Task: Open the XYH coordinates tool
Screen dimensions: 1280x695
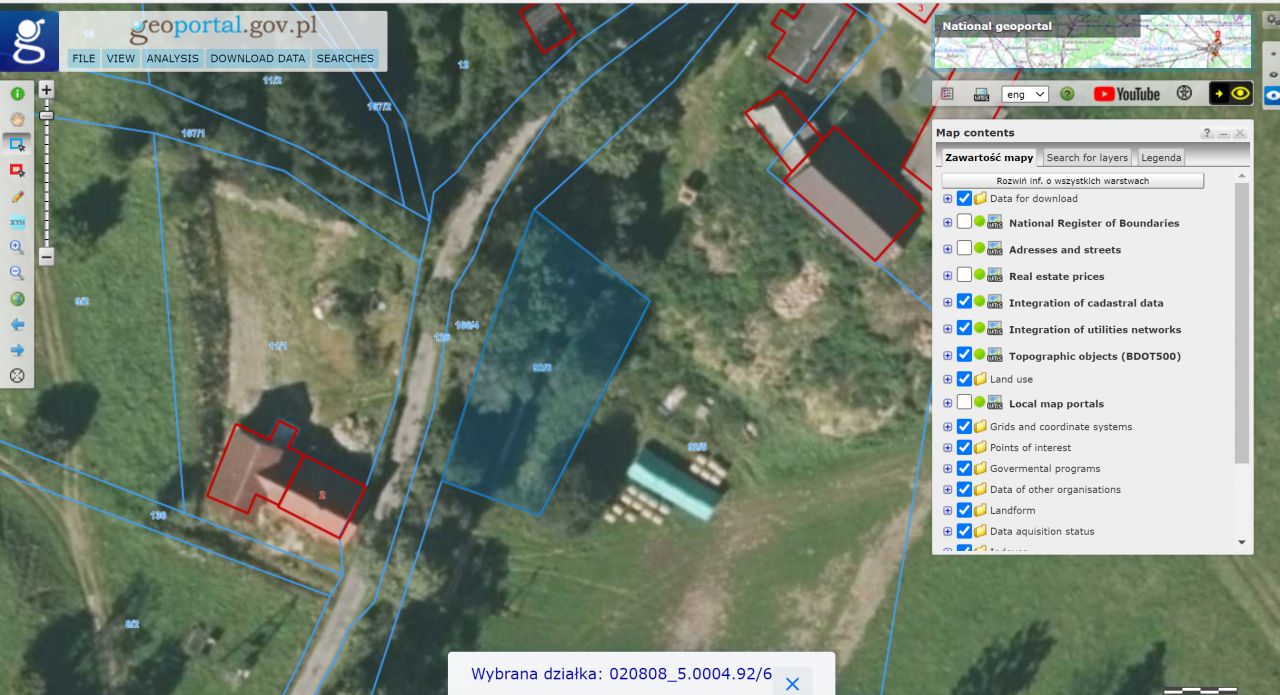Action: pyautogui.click(x=17, y=222)
